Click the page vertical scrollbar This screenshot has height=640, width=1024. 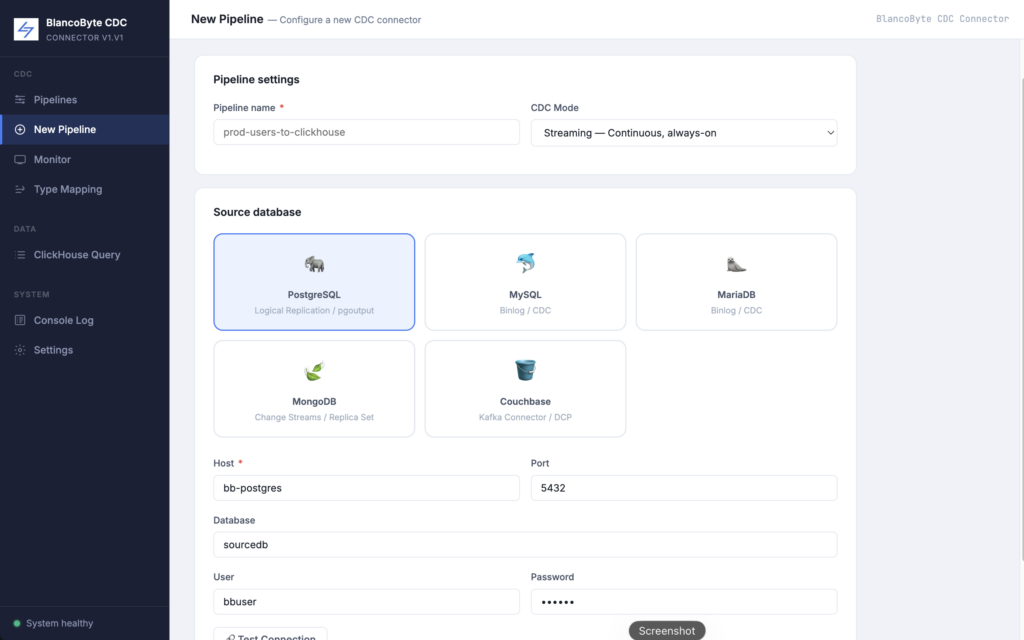(x=1021, y=320)
